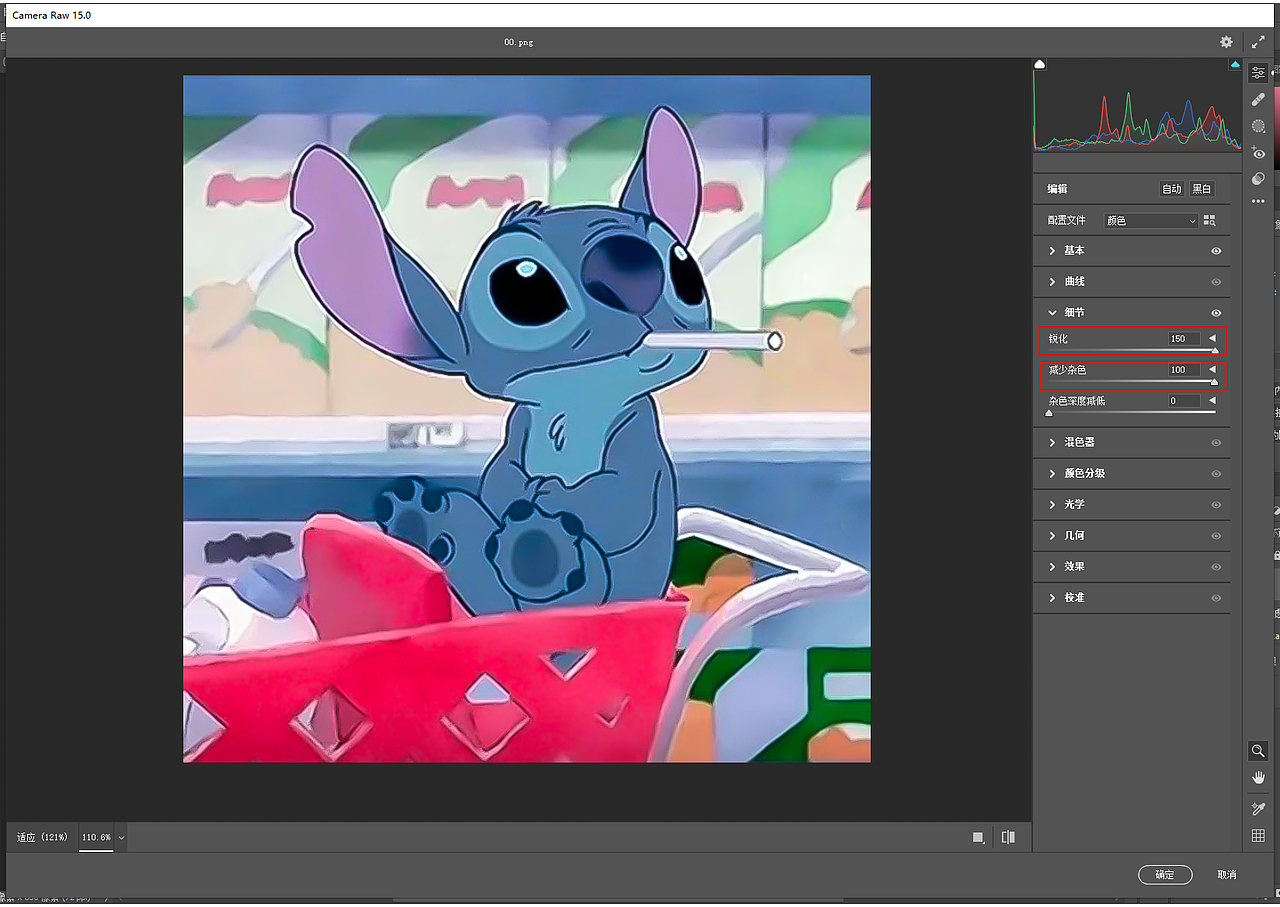The height and width of the screenshot is (907, 1280).
Task: Toggle visibility of 细节 panel edits
Action: point(1216,313)
